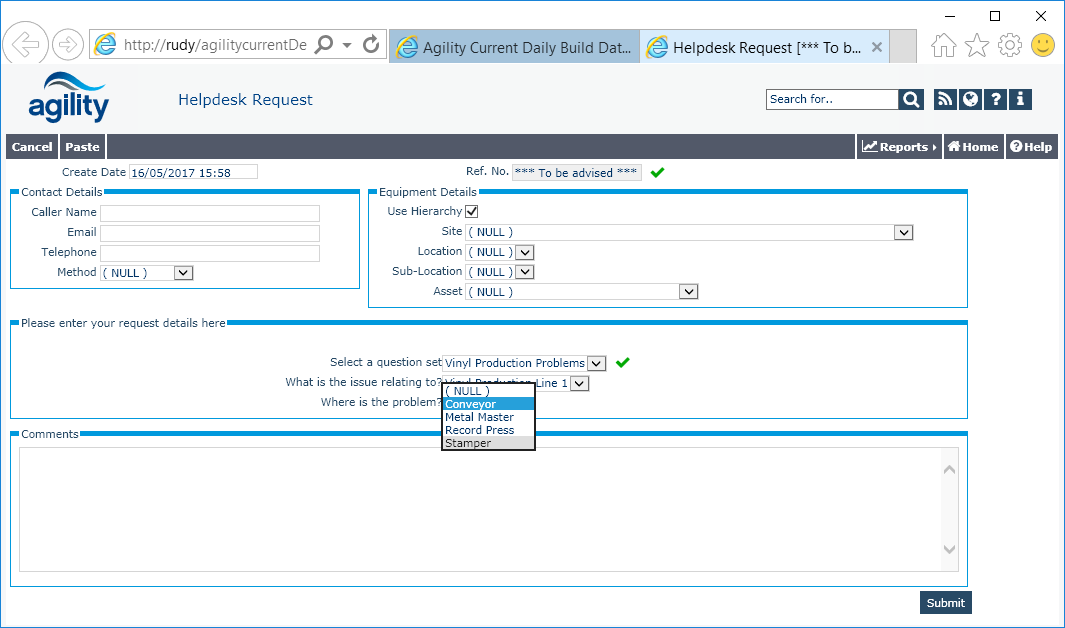Image resolution: width=1065 pixels, height=628 pixels.
Task: Open Internet Explorer settings gear
Action: coord(1010,45)
